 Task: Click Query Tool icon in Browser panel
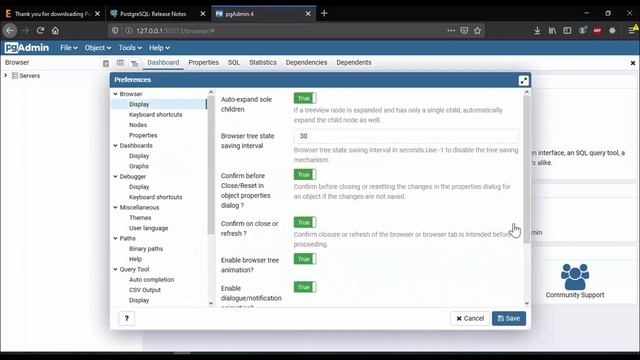pyautogui.click(x=106, y=63)
